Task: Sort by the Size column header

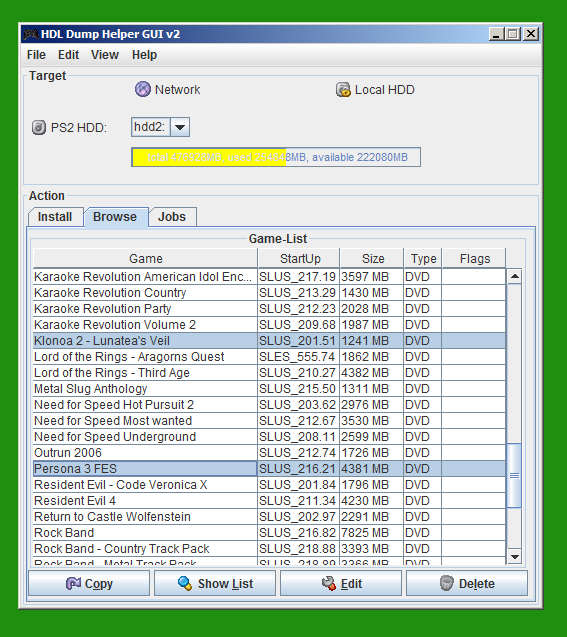Action: point(372,259)
